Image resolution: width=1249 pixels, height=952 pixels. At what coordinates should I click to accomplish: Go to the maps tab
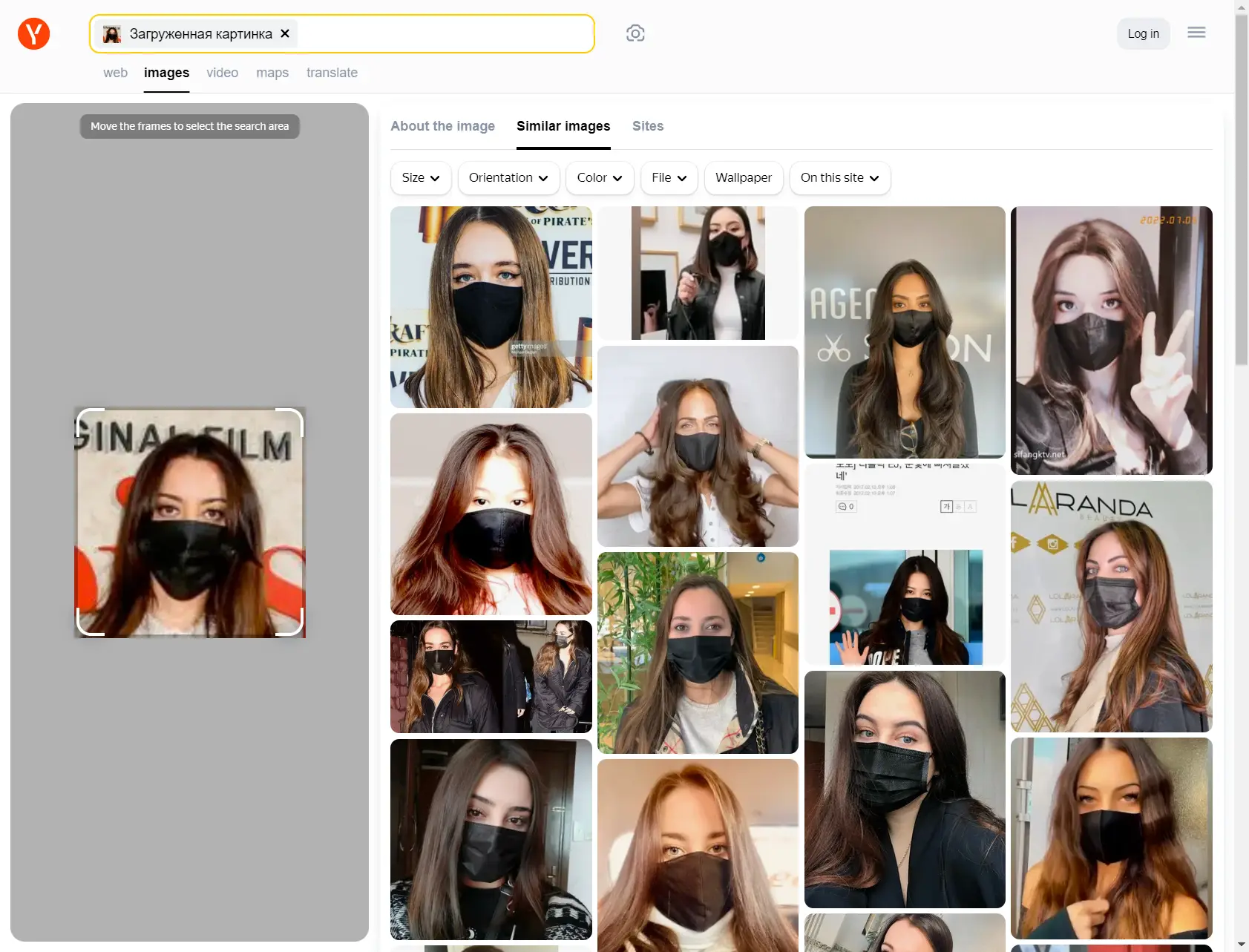click(x=272, y=73)
